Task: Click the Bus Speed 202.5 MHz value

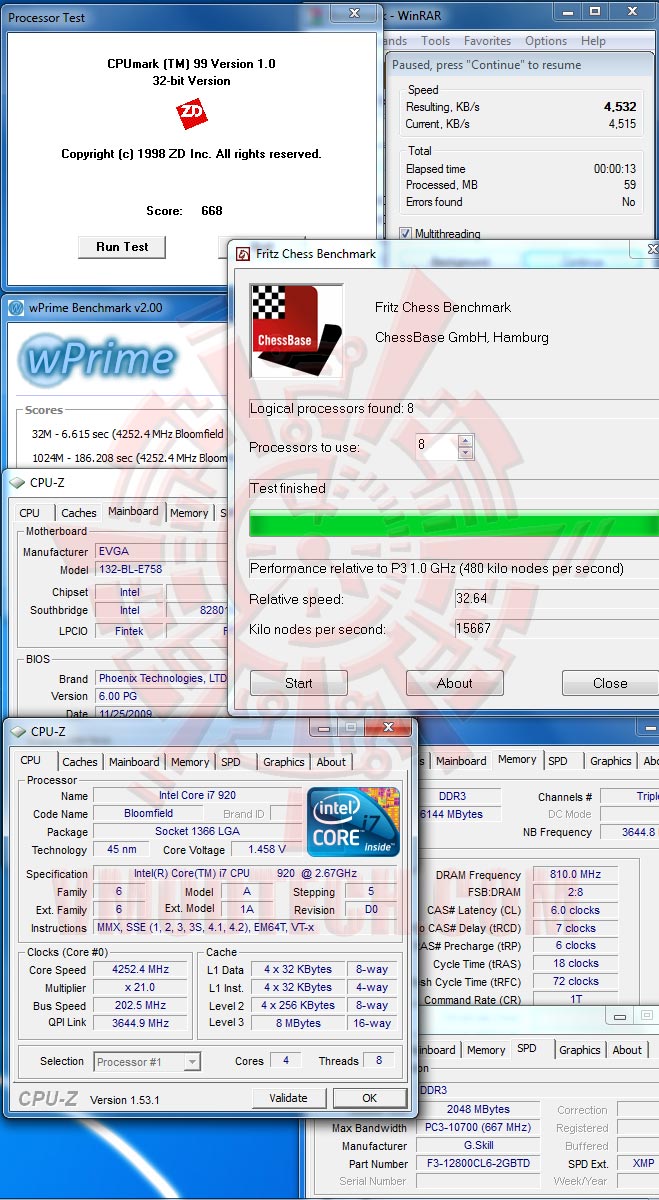Action: [x=141, y=1006]
